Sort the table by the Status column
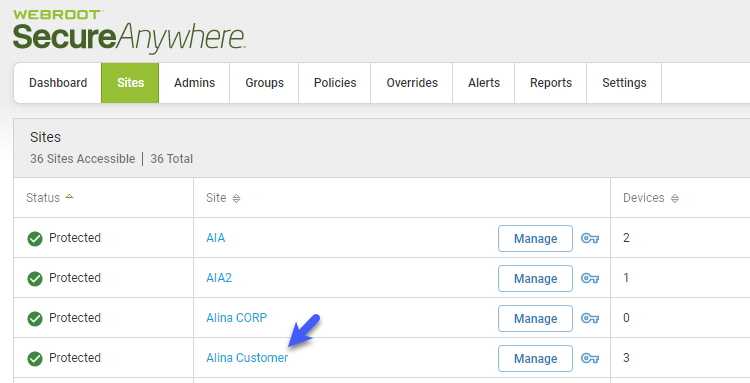 (50, 197)
